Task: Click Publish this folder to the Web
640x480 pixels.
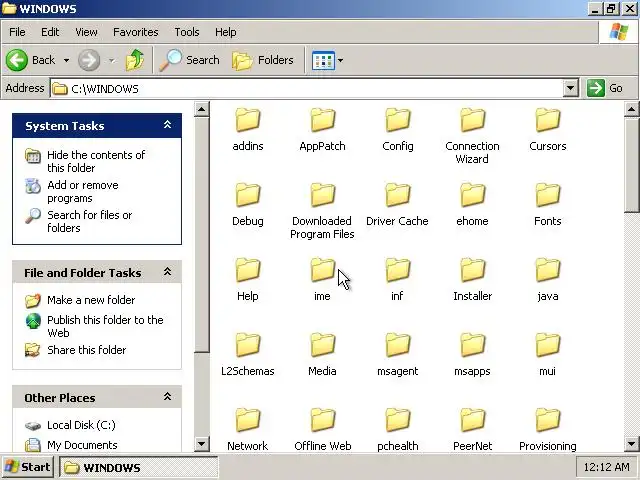Action: 105,326
